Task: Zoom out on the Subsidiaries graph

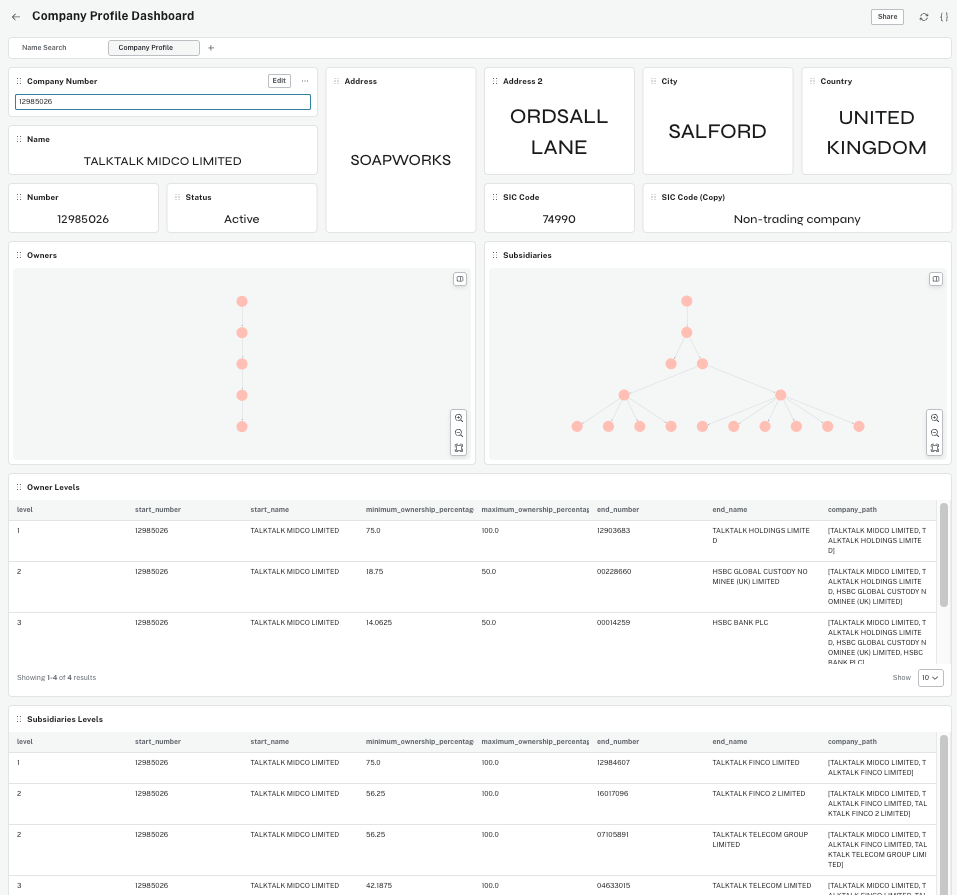Action: 935,433
